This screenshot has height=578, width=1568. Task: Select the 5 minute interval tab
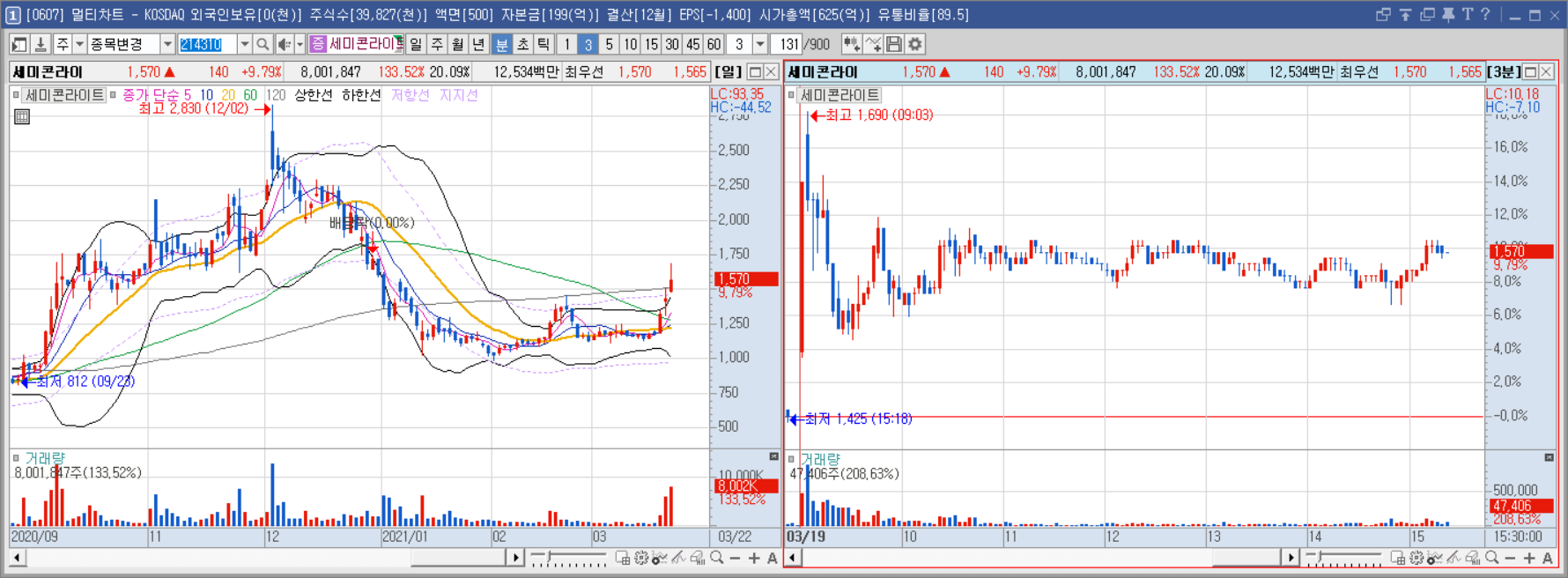point(609,44)
